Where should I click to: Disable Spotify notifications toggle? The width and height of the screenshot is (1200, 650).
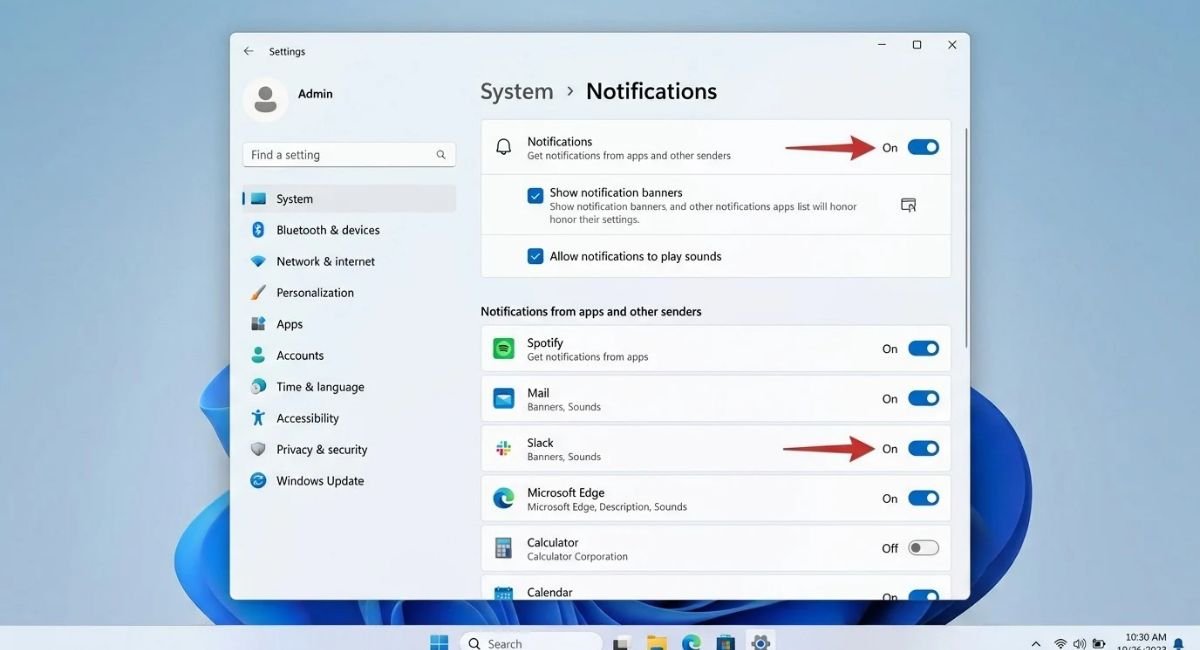923,349
